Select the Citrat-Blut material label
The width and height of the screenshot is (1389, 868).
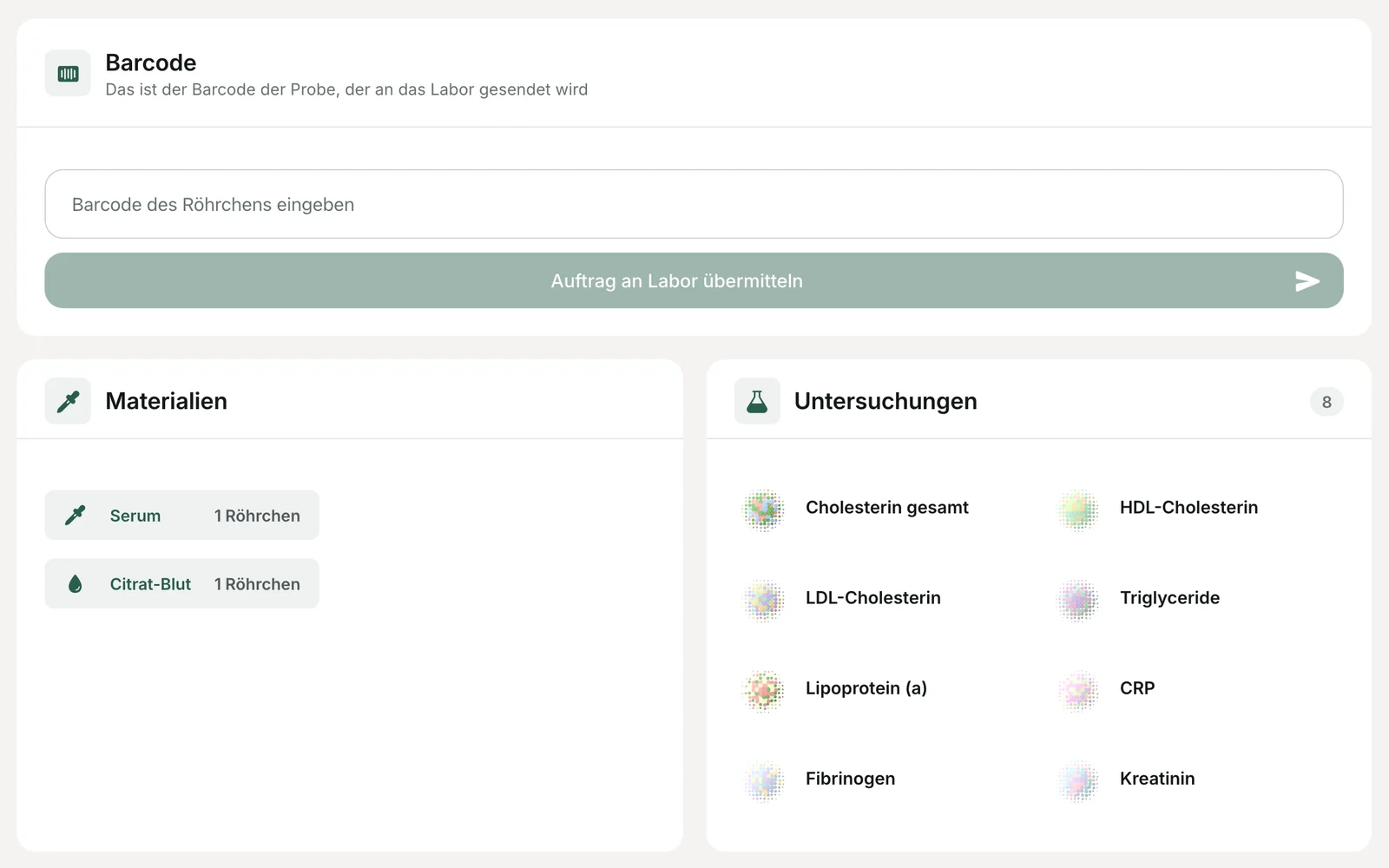coord(150,584)
